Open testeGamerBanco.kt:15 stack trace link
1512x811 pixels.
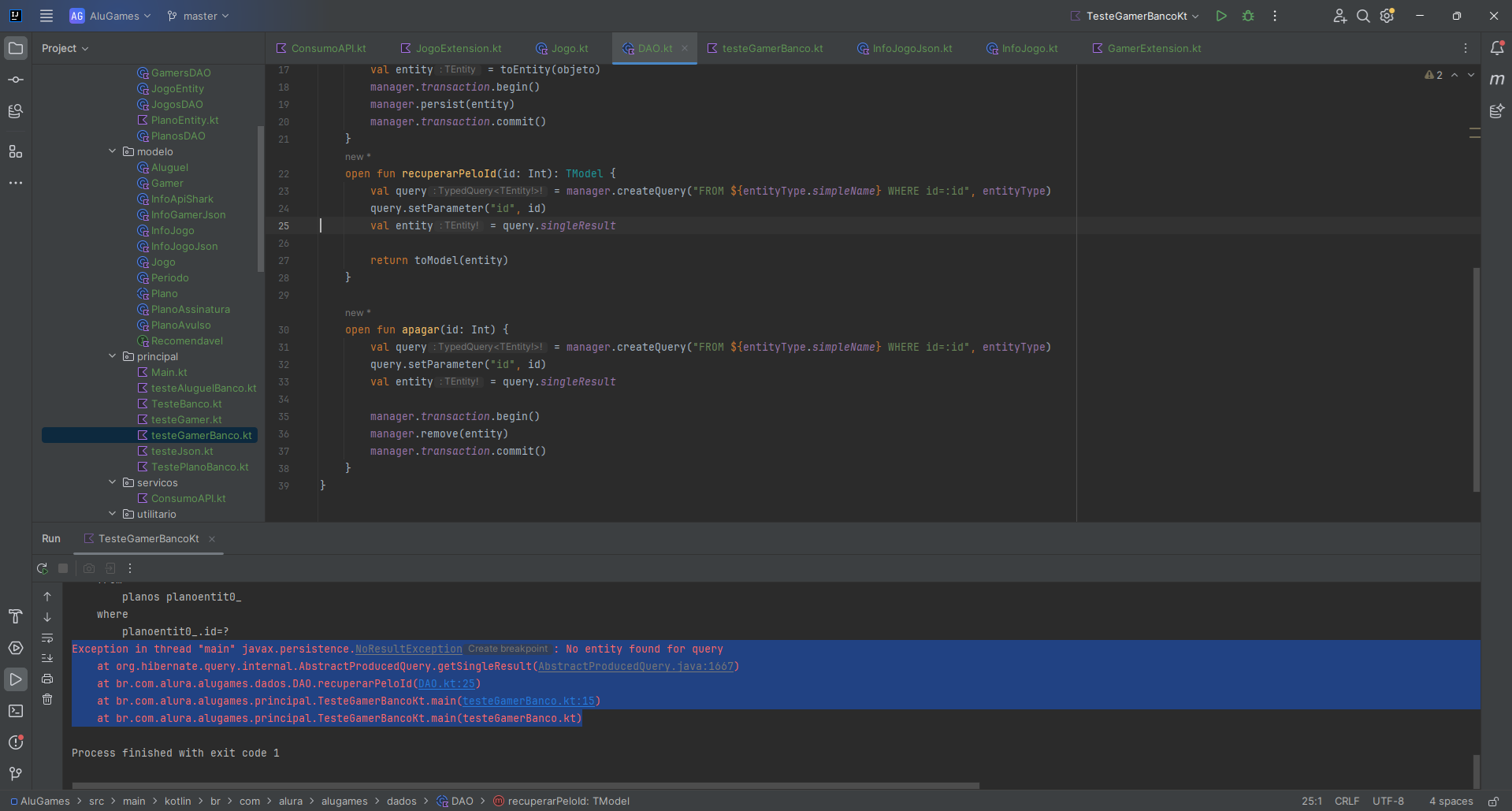(x=529, y=701)
